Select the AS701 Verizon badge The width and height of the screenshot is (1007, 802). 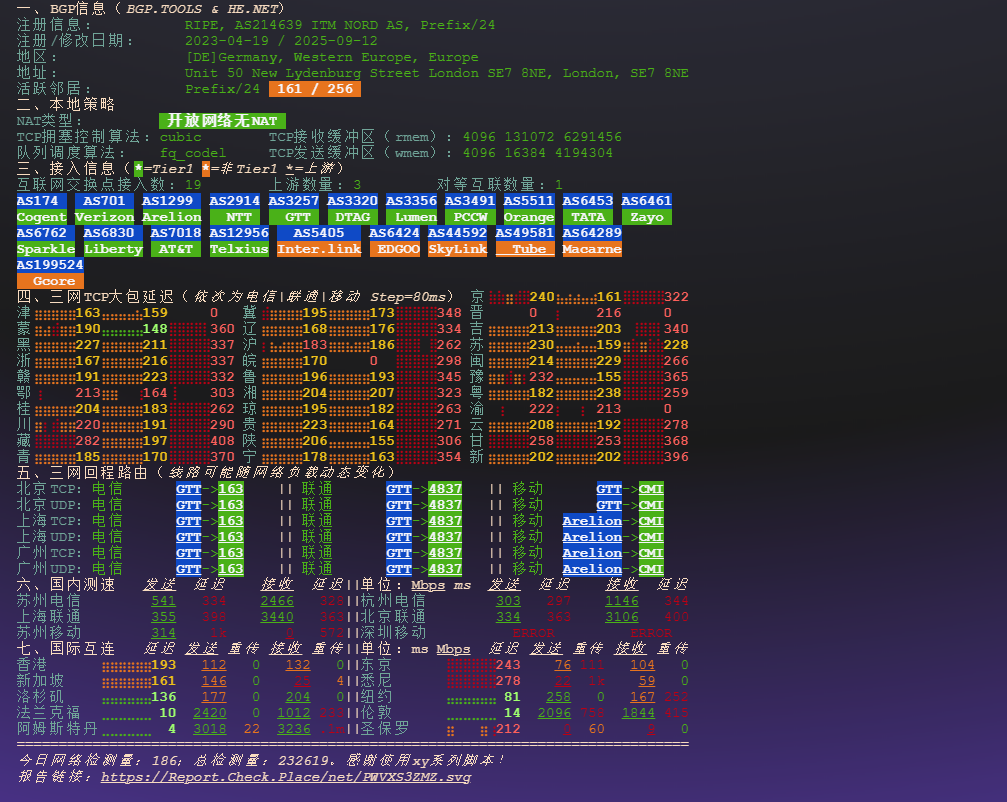(x=103, y=208)
